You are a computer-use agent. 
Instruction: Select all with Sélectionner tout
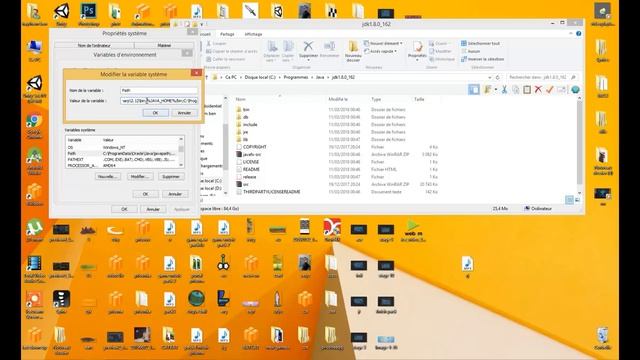[480, 43]
